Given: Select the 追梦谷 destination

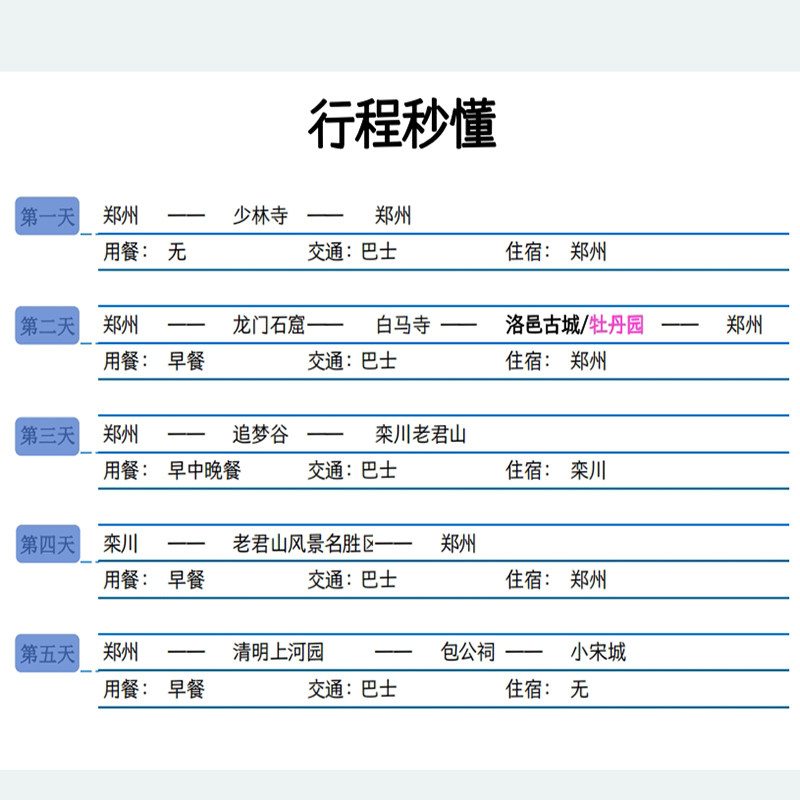Looking at the screenshot, I should (260, 435).
